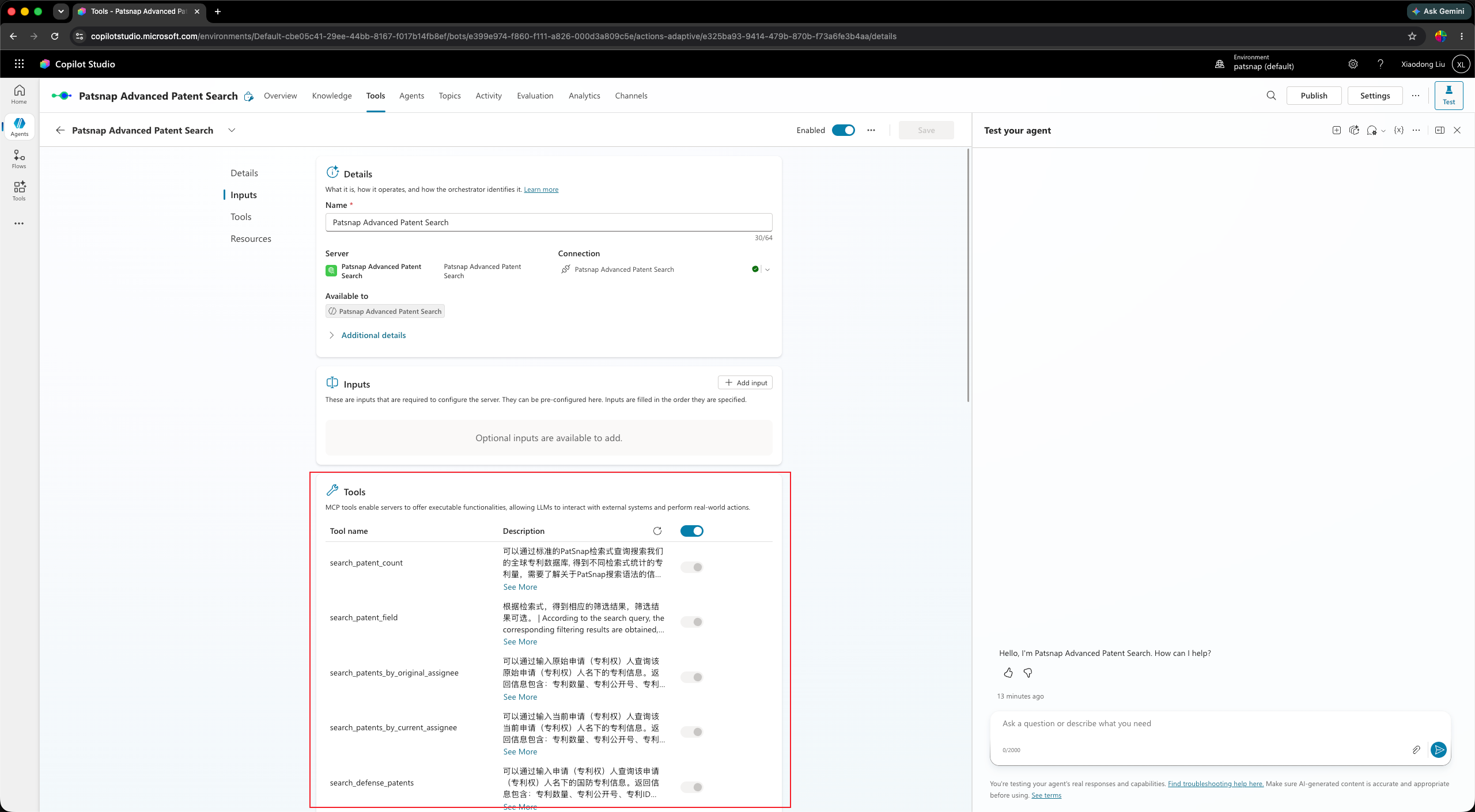Toggle all tools master switch
Viewport: 1475px width, 812px height.
[691, 531]
